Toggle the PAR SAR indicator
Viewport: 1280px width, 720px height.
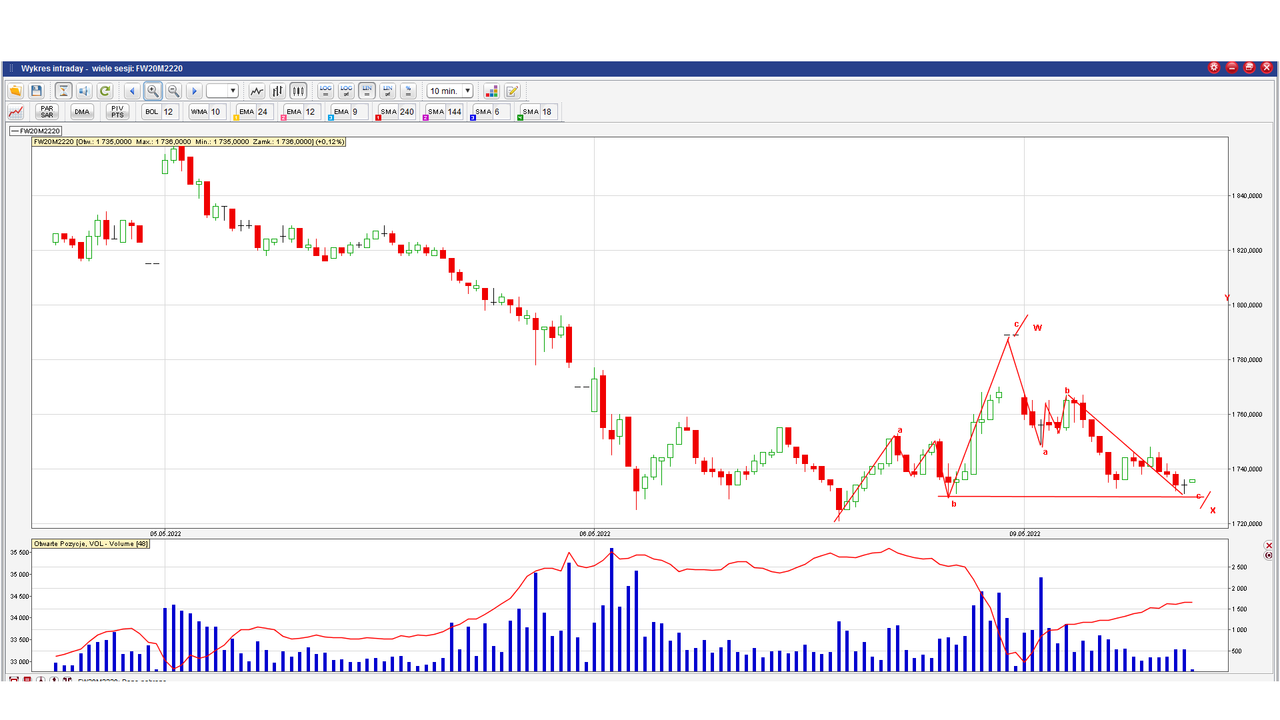pyautogui.click(x=47, y=112)
